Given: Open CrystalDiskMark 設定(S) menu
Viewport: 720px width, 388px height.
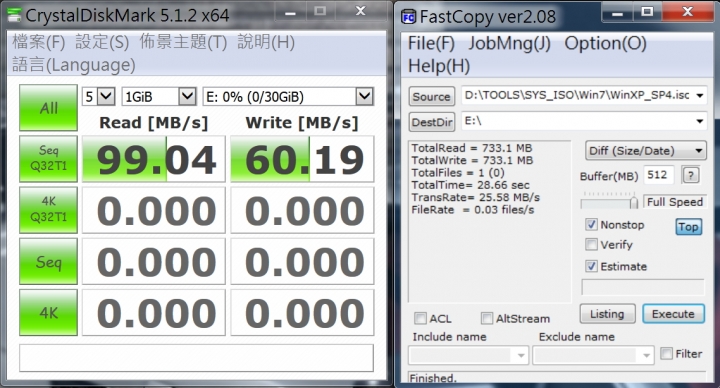Looking at the screenshot, I should tap(102, 42).
